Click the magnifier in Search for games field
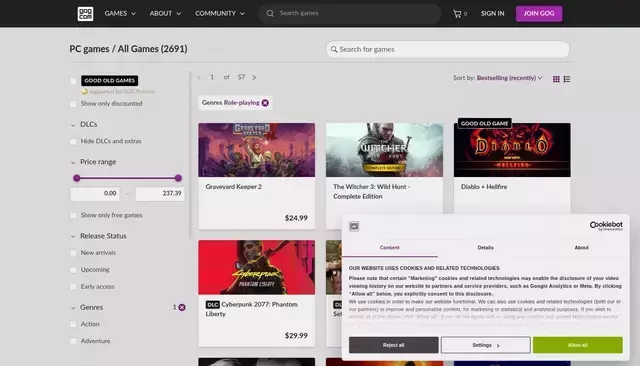Screen dimensions: 640x366 coord(334,49)
